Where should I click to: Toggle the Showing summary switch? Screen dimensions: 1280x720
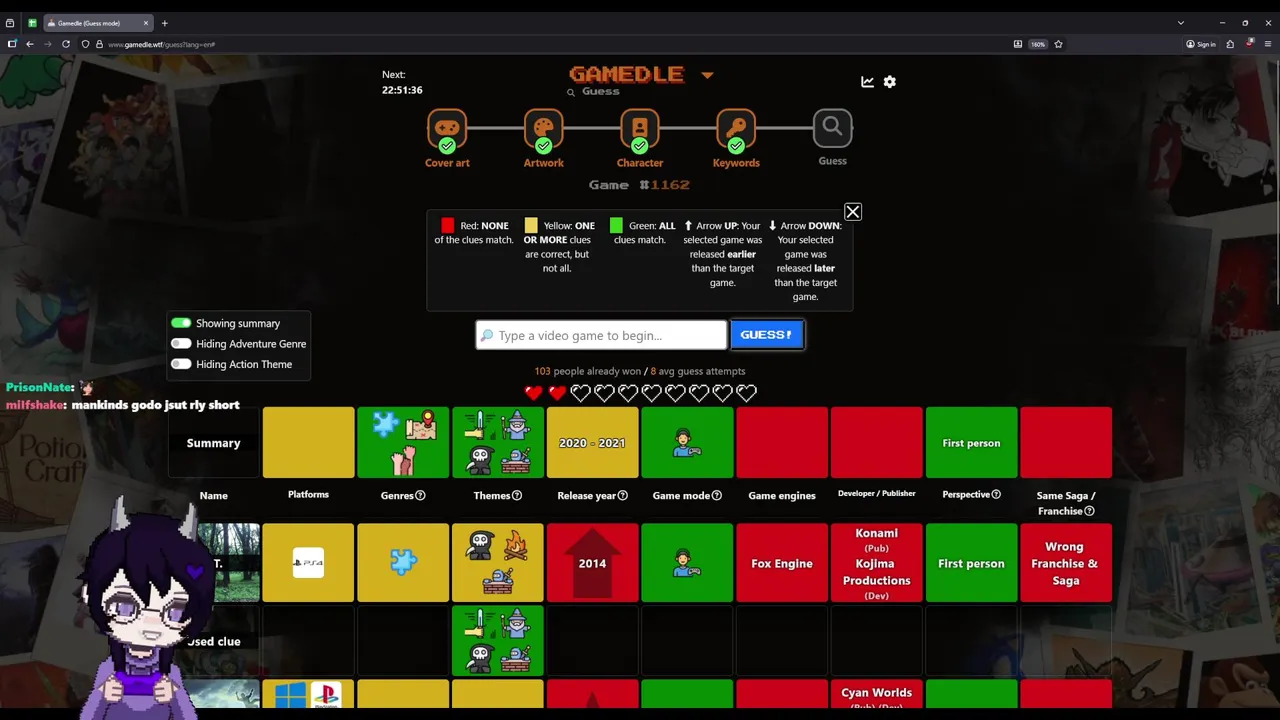181,323
